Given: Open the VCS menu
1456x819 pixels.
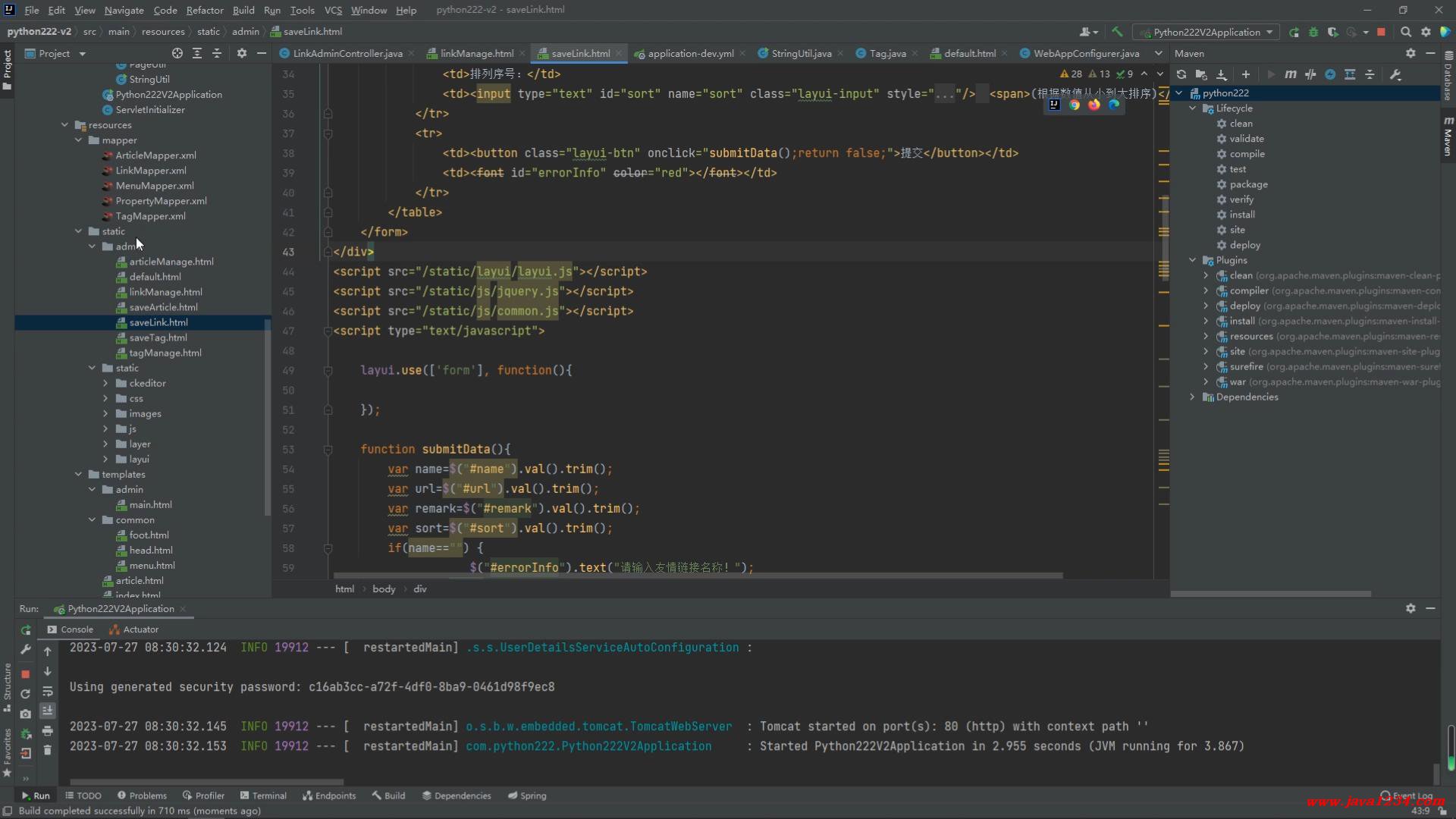Looking at the screenshot, I should 333,10.
